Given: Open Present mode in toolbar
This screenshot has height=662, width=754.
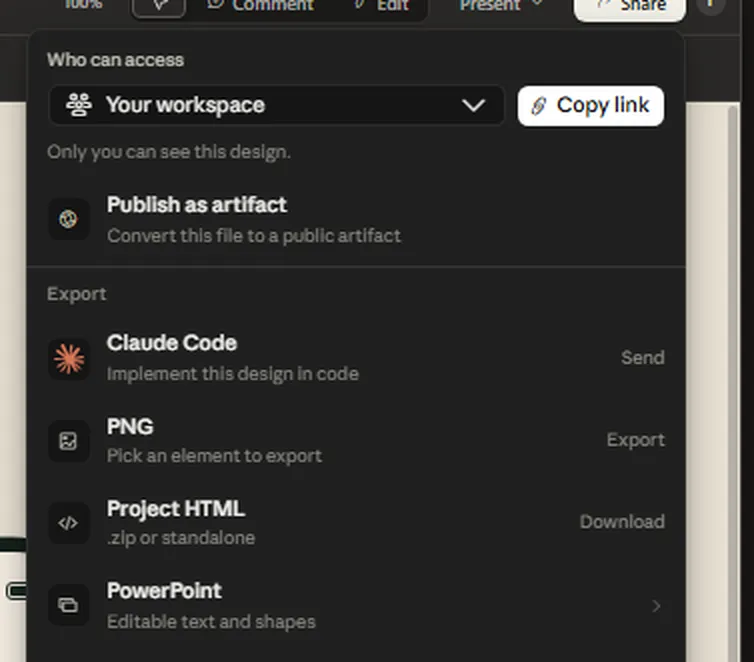Looking at the screenshot, I should pyautogui.click(x=500, y=6).
